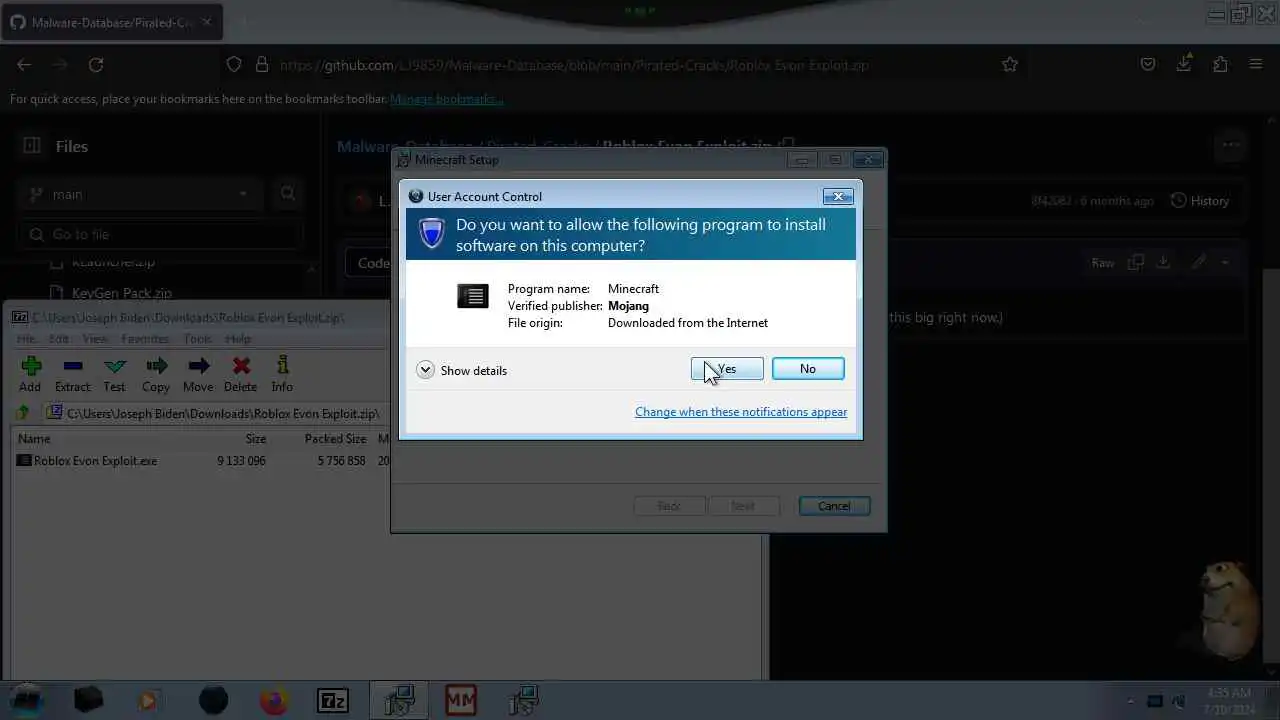
Task: Download raw file icon on GitHub
Action: (1163, 263)
